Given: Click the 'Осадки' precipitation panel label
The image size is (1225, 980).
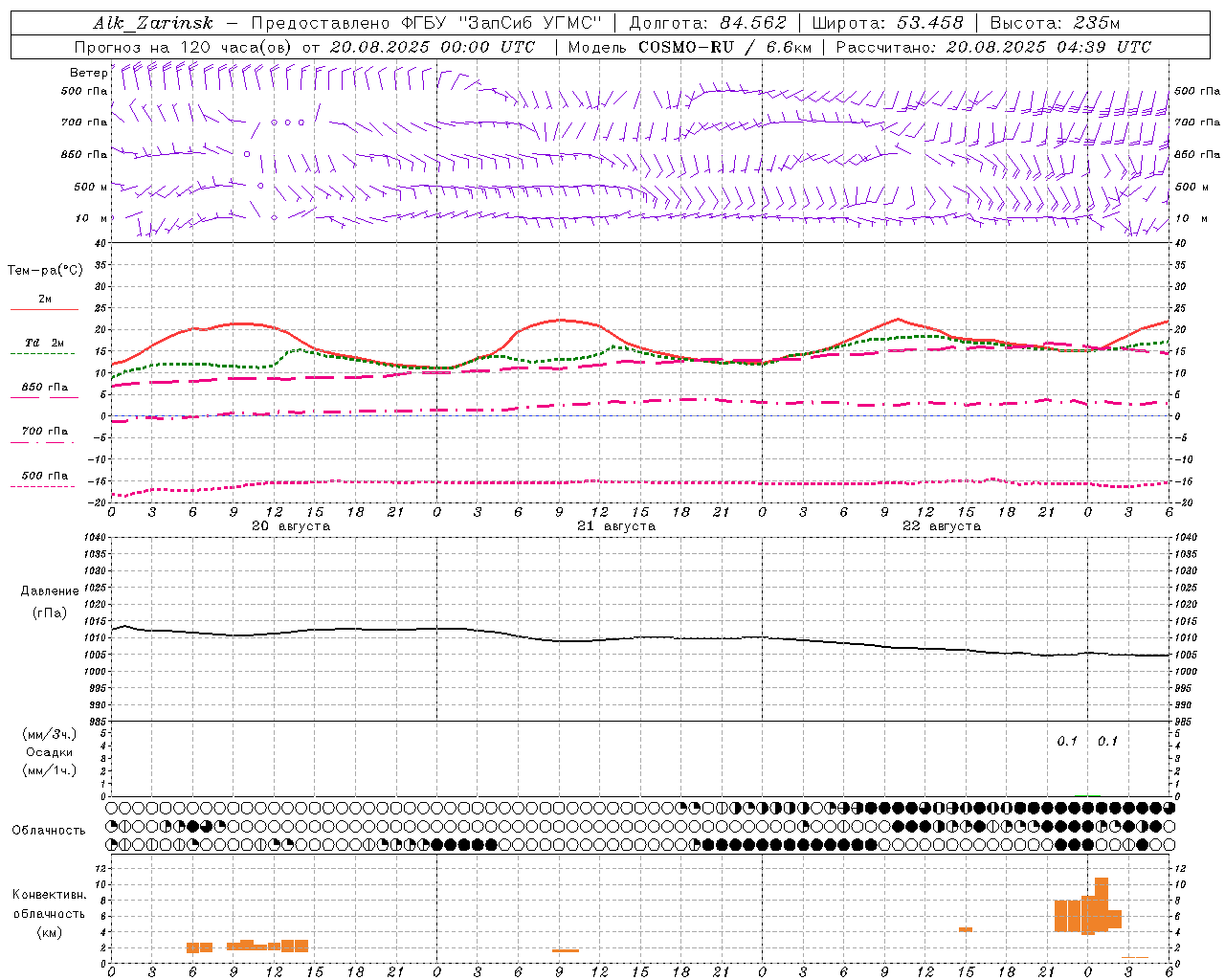Looking at the screenshot, I should (x=49, y=752).
